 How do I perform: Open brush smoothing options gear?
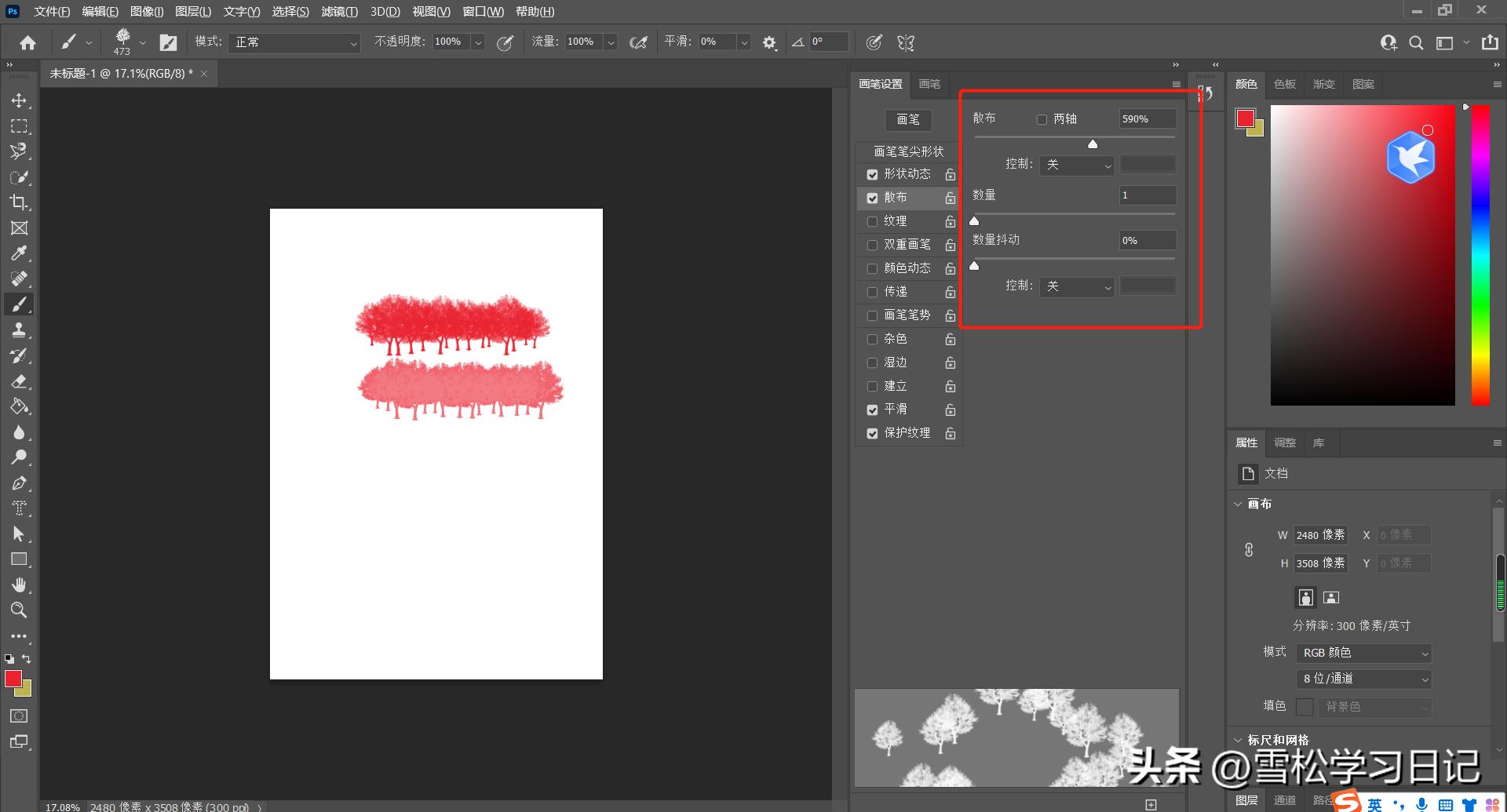point(769,43)
